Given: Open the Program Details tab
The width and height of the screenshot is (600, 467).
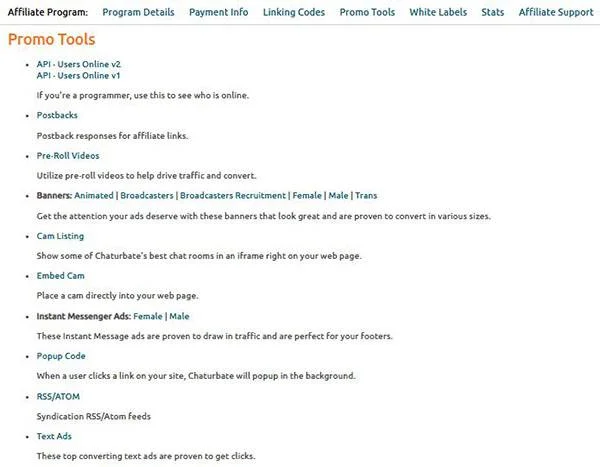Looking at the screenshot, I should click(138, 12).
